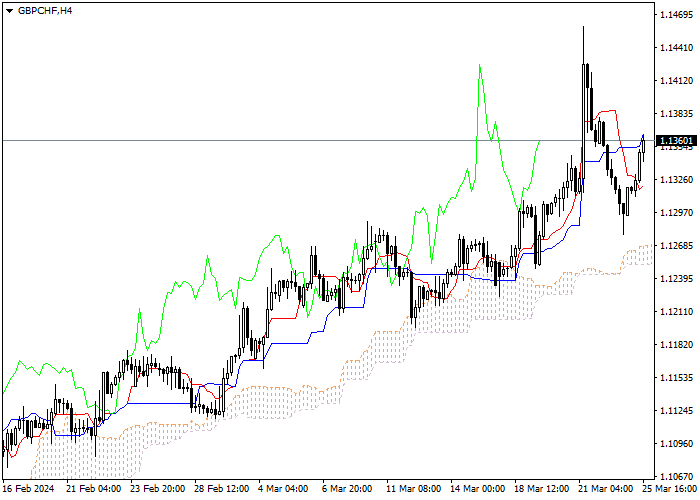Click the 28 Feb 12:00 time label

222,489
